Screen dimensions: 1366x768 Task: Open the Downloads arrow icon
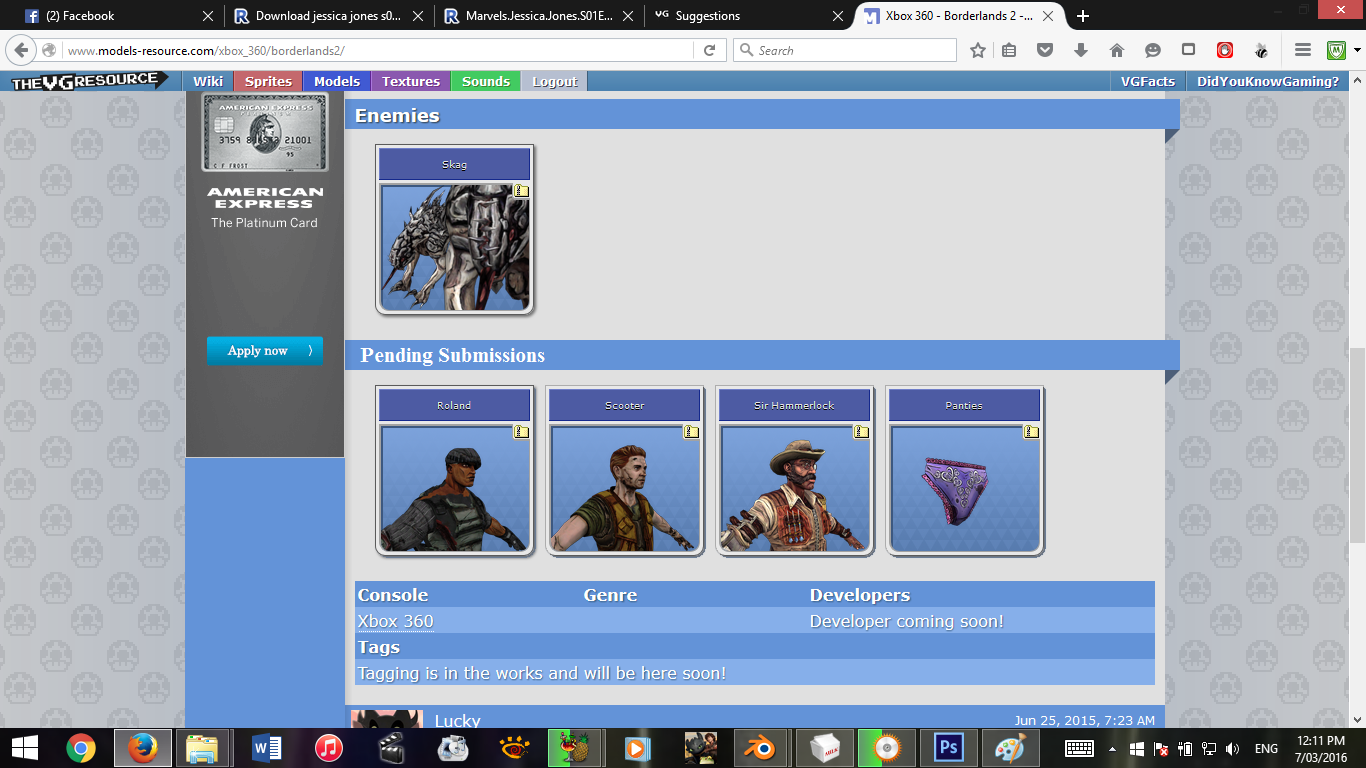[x=1081, y=50]
